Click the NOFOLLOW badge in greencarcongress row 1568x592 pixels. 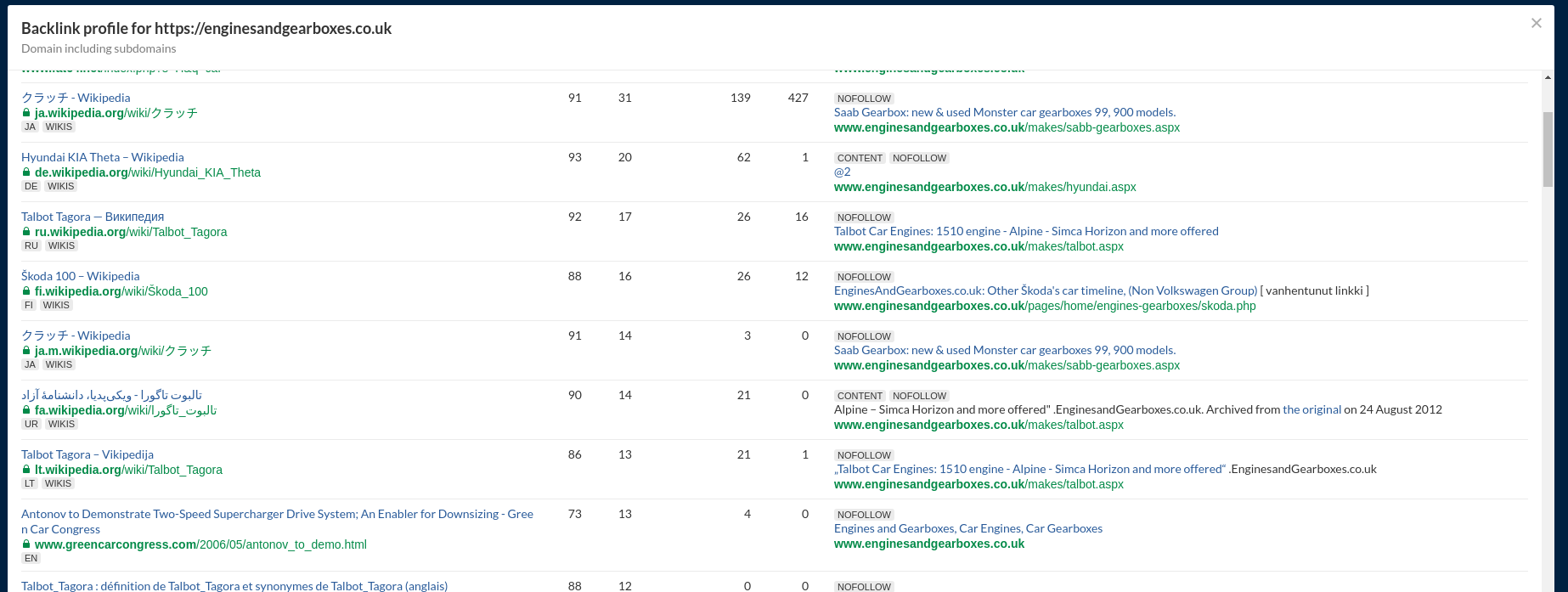(x=864, y=515)
